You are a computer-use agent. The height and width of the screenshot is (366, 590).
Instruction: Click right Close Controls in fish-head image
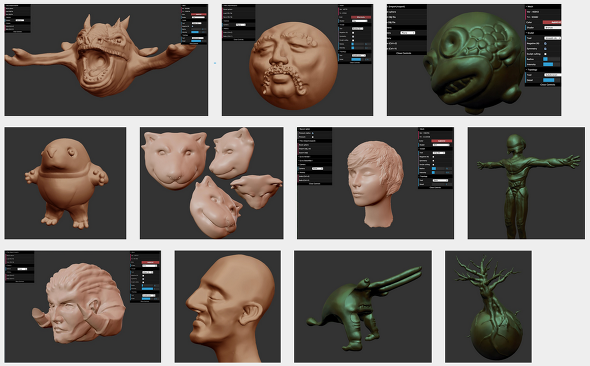(x=547, y=85)
